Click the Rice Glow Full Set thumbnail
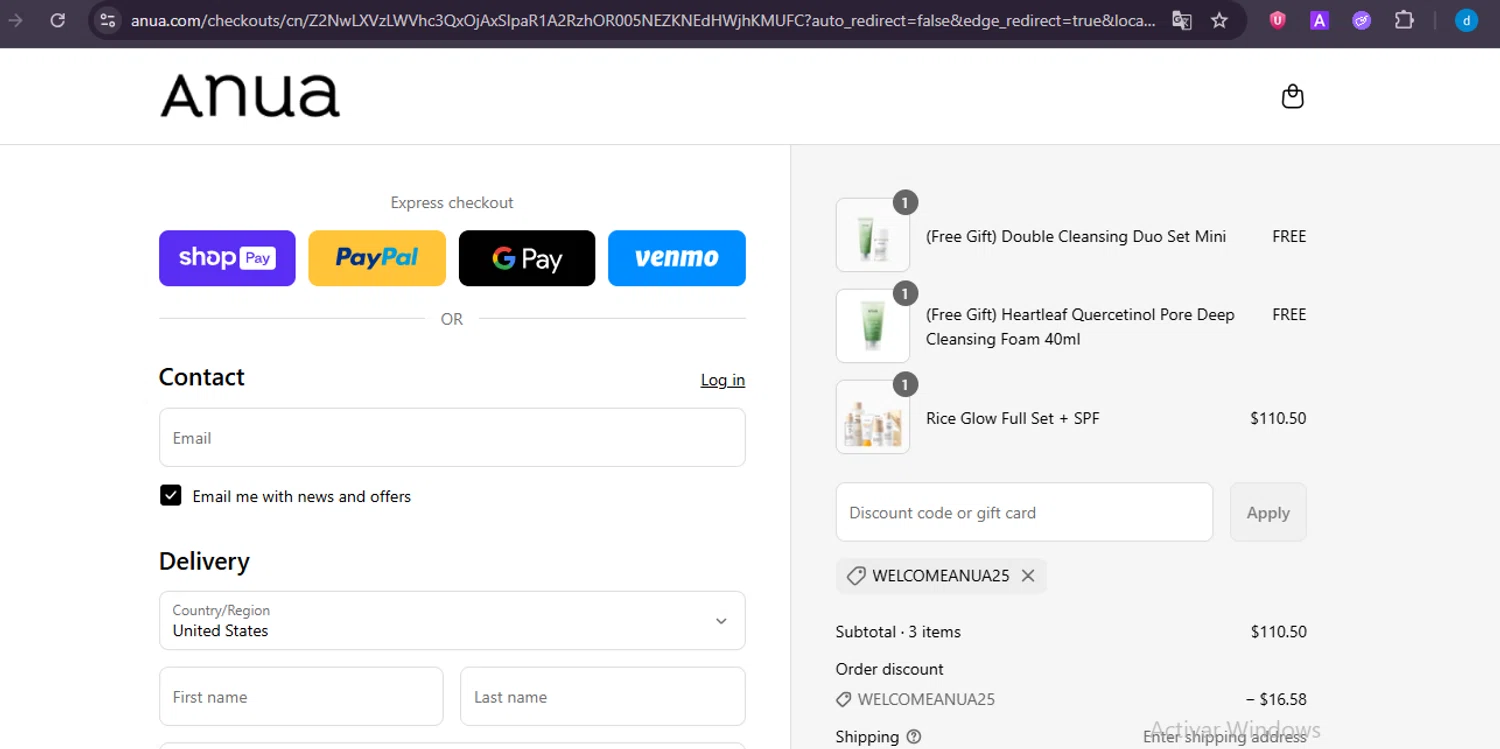 tap(873, 417)
